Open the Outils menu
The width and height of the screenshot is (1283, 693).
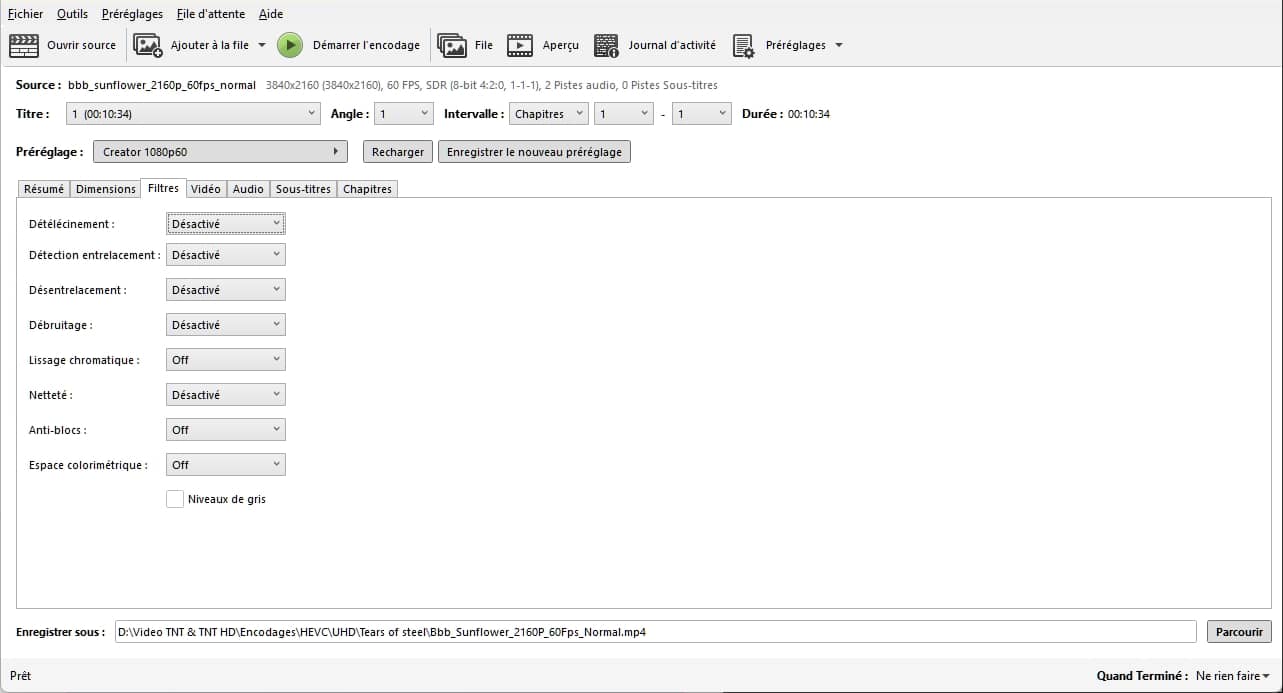72,14
